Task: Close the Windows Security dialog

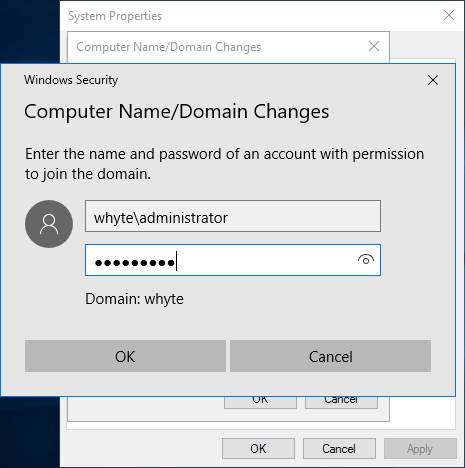Action: pyautogui.click(x=433, y=80)
